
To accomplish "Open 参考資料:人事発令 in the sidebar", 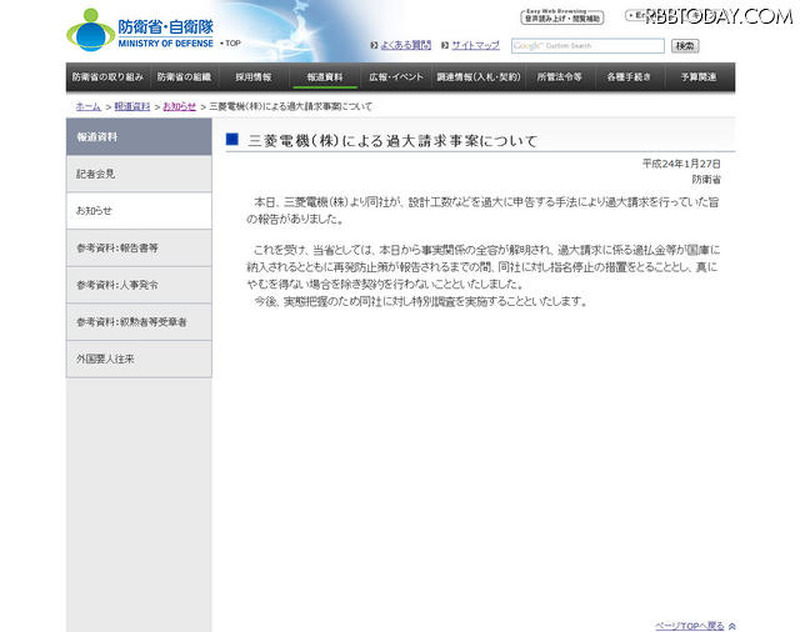I will 139,285.
